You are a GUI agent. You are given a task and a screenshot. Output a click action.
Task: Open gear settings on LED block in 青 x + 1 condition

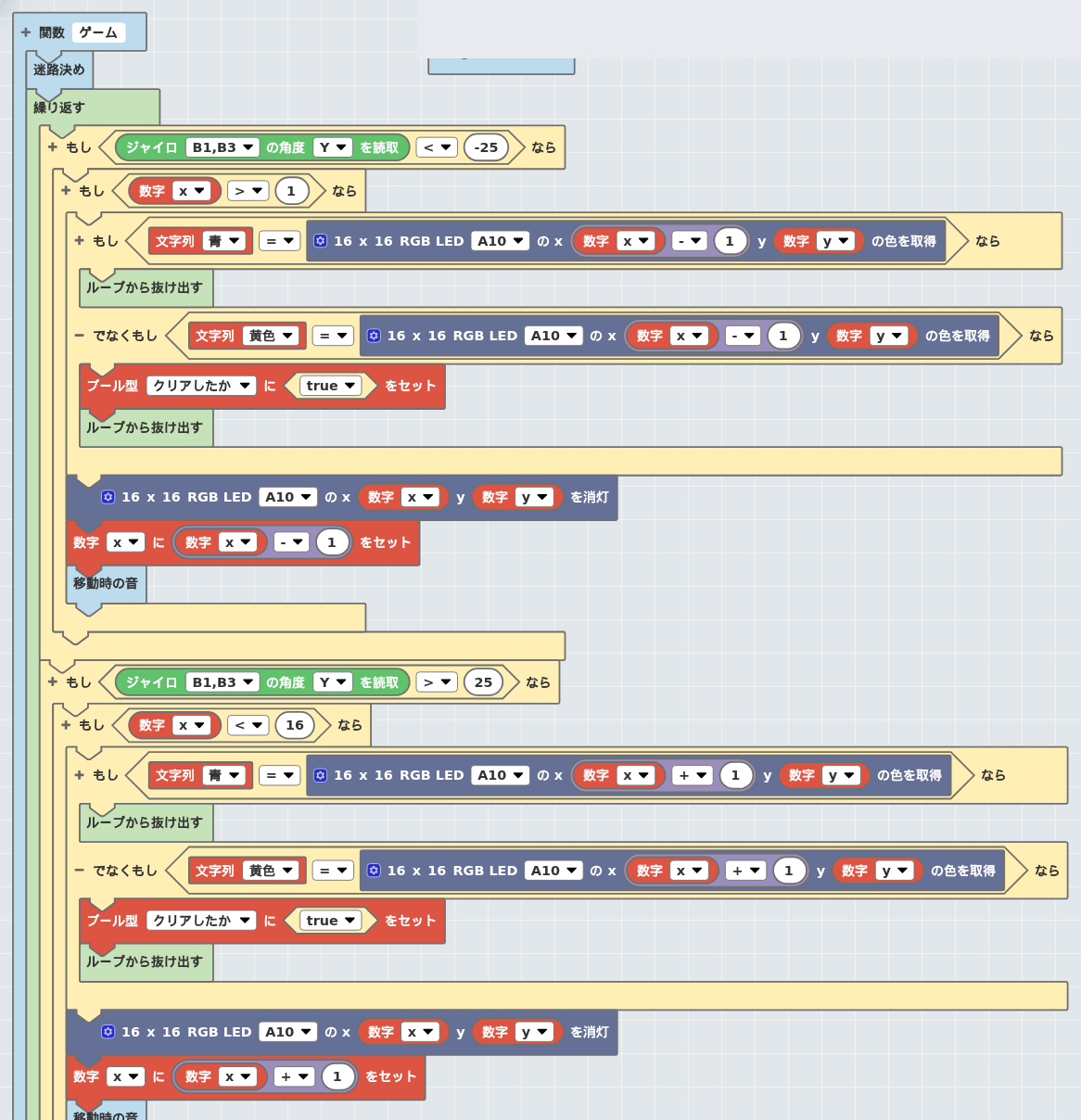coord(321,775)
